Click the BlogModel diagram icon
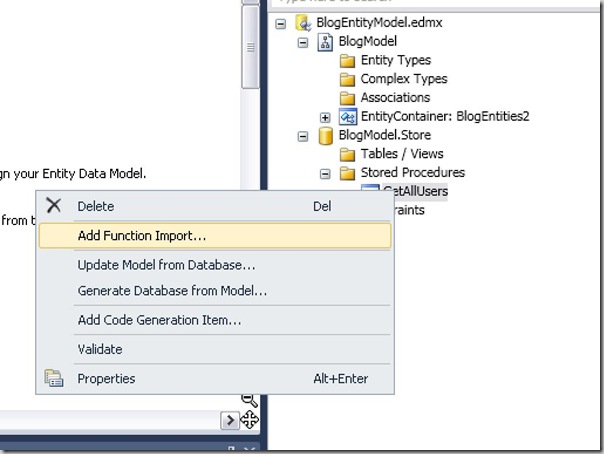 [x=325, y=42]
